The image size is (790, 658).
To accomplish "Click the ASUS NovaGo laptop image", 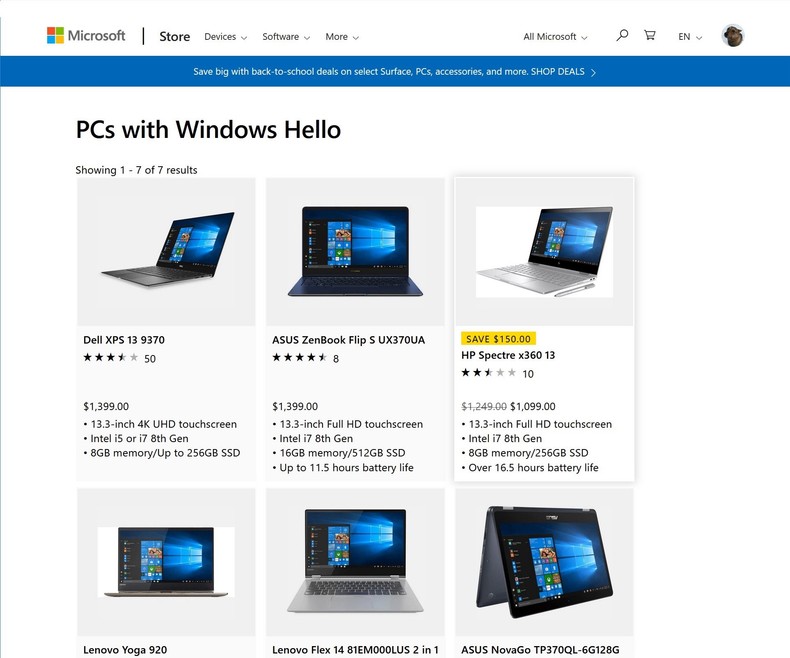I will pyautogui.click(x=544, y=562).
